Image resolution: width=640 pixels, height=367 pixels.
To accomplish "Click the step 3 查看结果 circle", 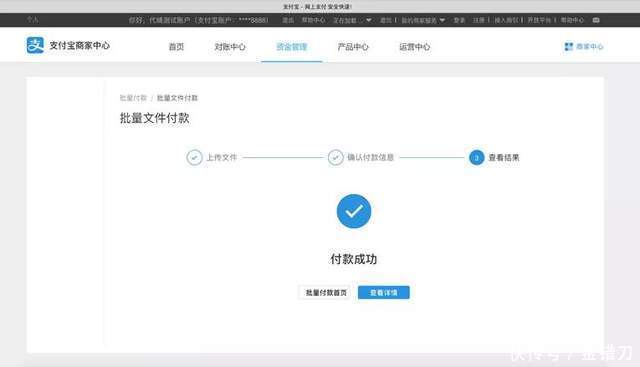I will (476, 158).
